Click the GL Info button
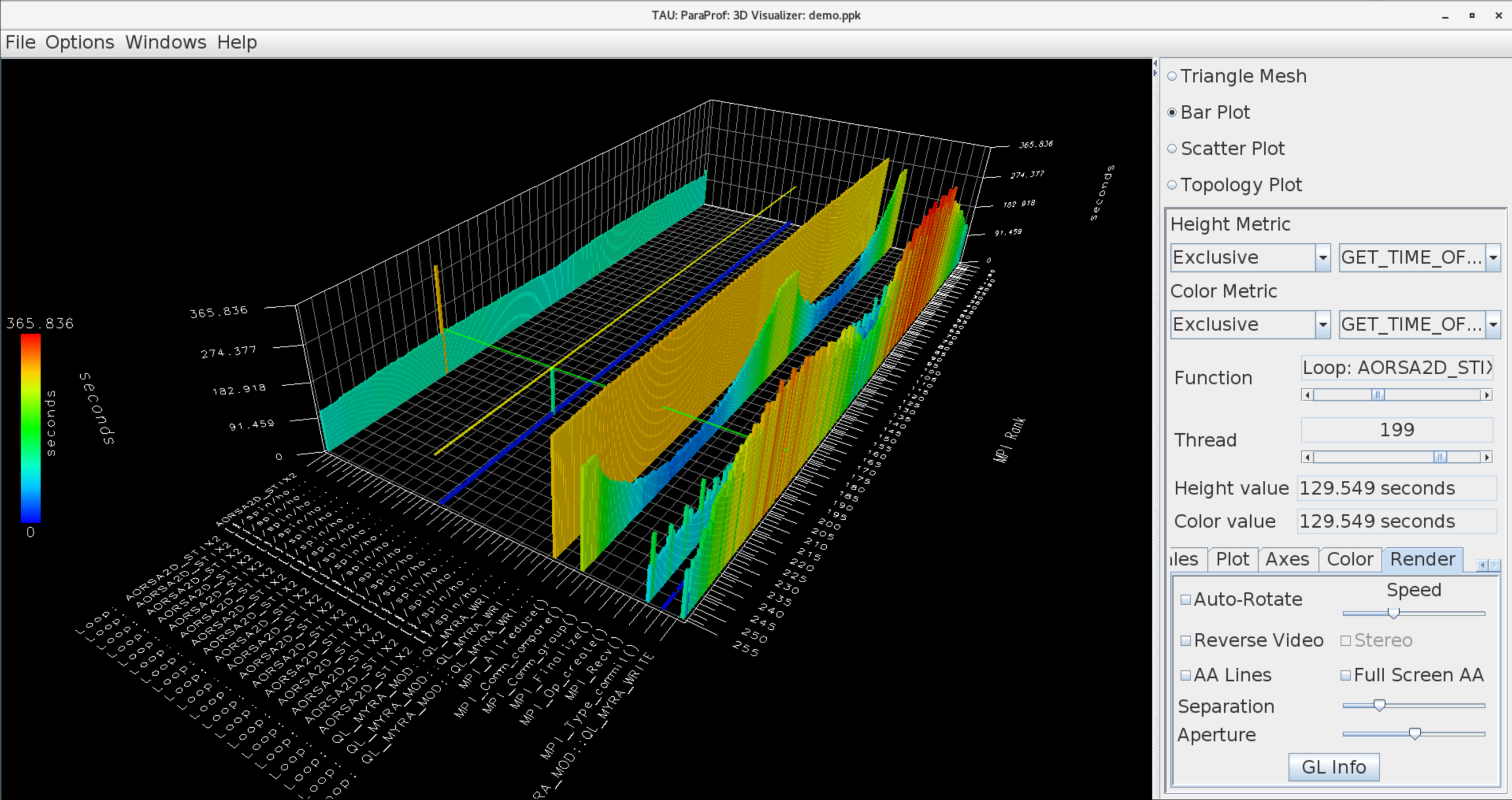Viewport: 1512px width, 800px height. pos(1333,767)
